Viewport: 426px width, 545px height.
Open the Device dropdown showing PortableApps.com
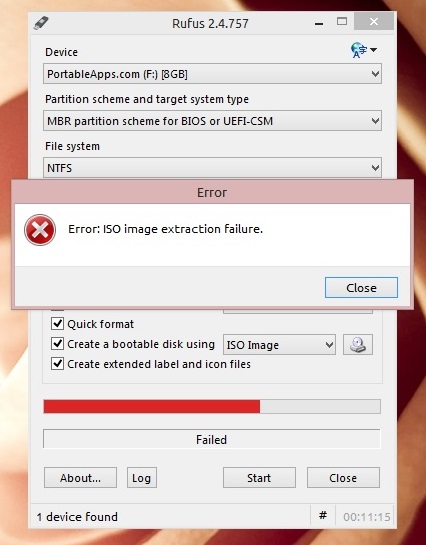(212, 74)
